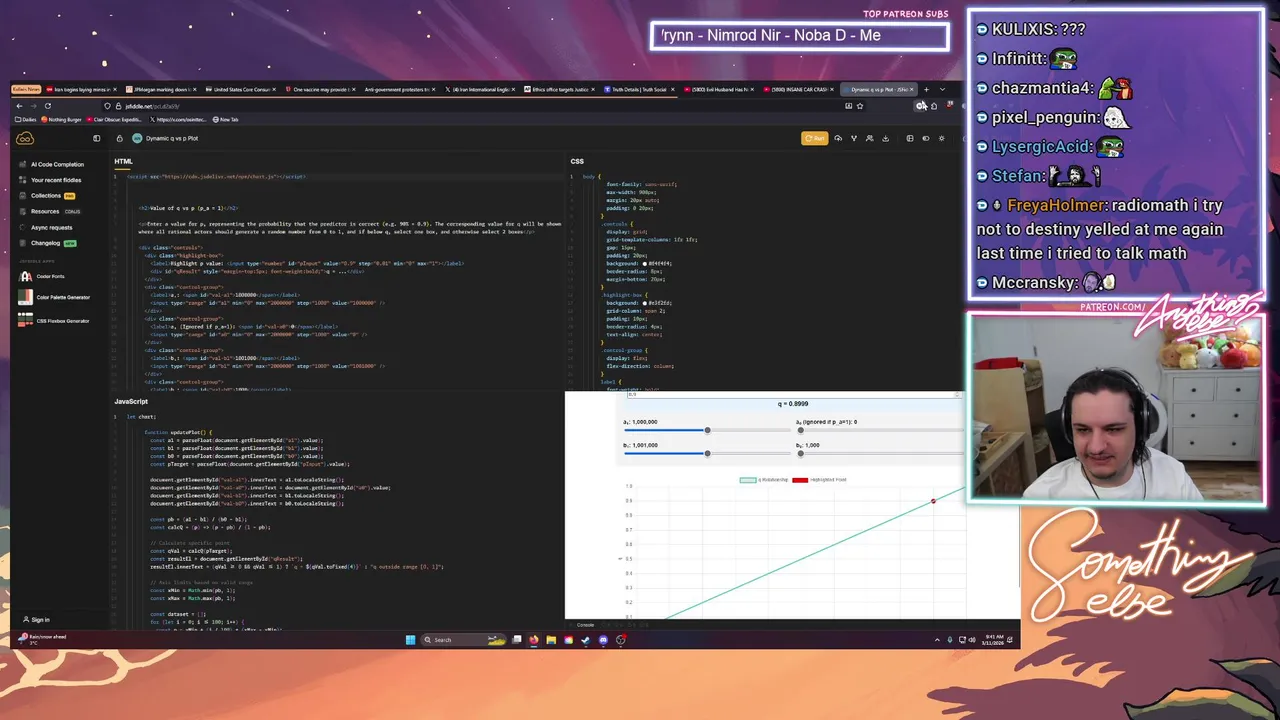Click the b1 range slider handle
The image size is (1280, 720).
707,453
